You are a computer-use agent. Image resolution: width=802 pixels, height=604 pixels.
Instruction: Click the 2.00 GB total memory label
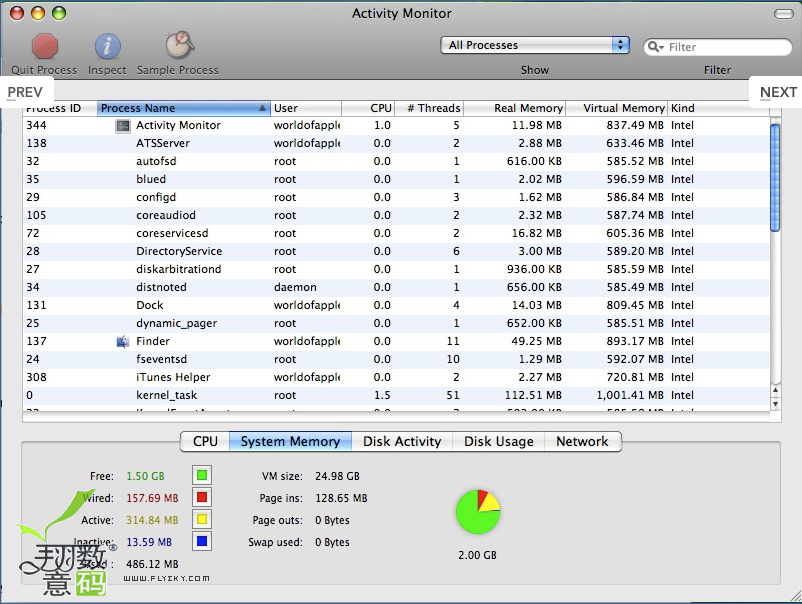(x=477, y=555)
